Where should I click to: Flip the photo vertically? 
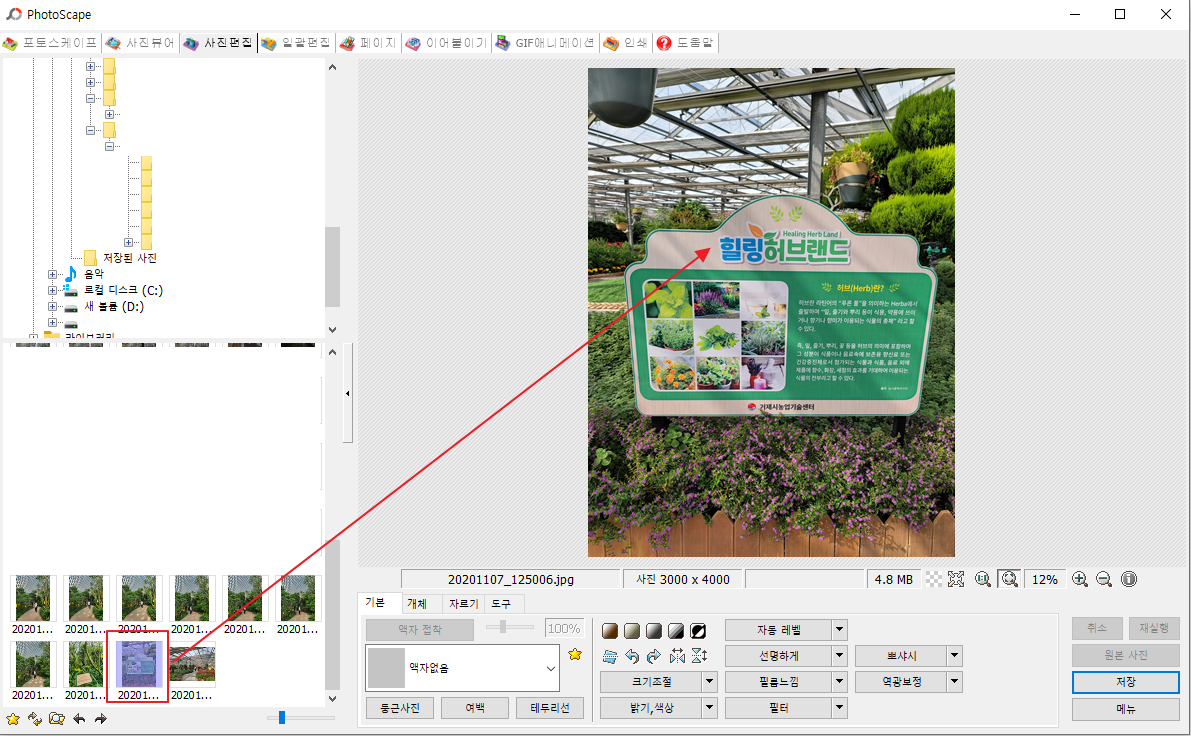pos(699,656)
